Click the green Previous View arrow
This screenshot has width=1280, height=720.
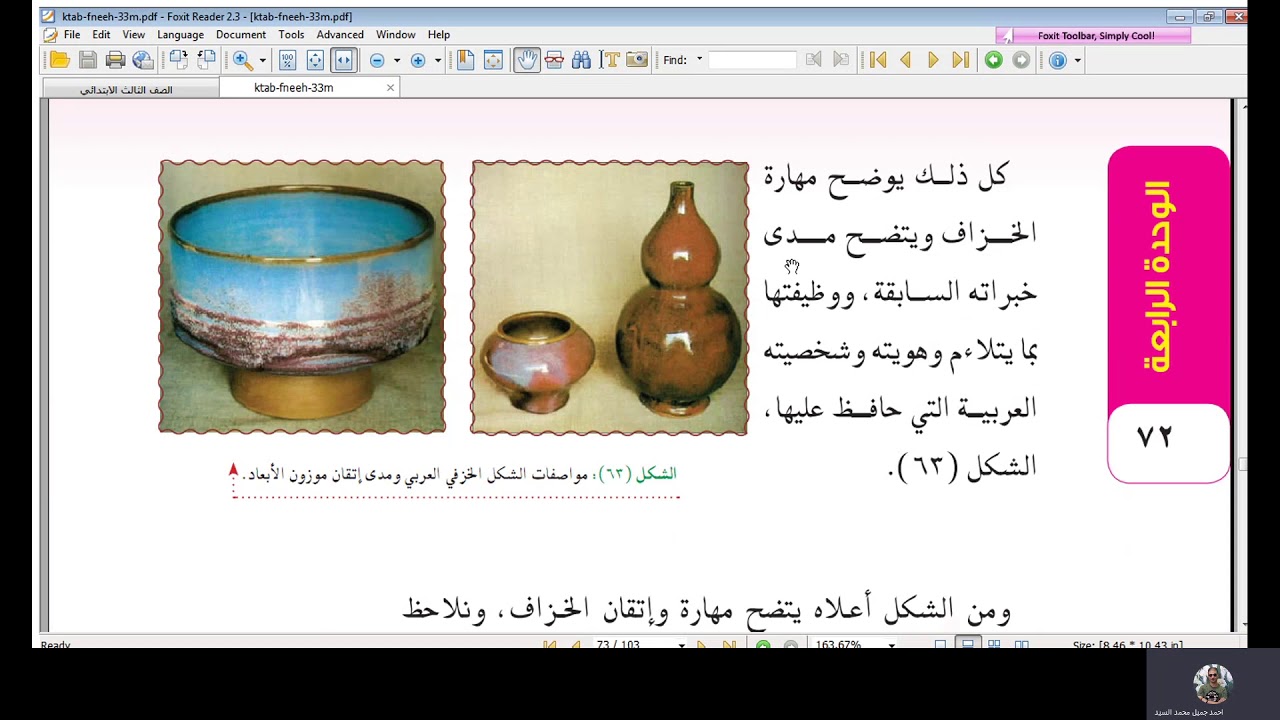click(x=994, y=60)
